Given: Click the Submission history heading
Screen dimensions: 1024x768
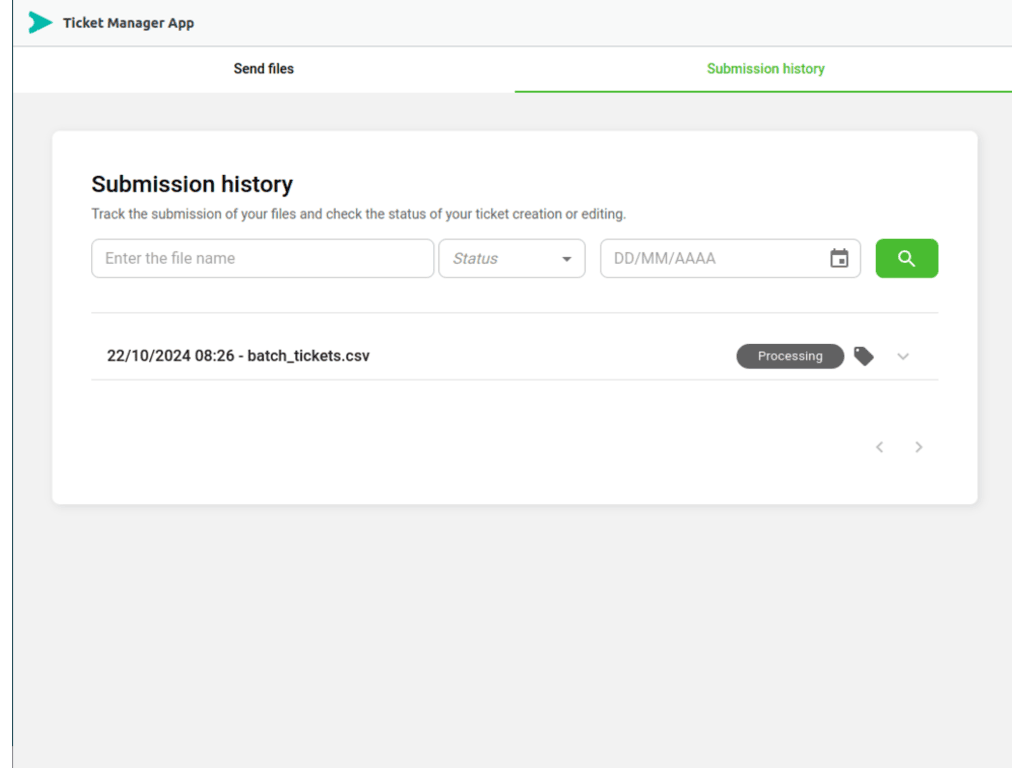Looking at the screenshot, I should point(192,184).
